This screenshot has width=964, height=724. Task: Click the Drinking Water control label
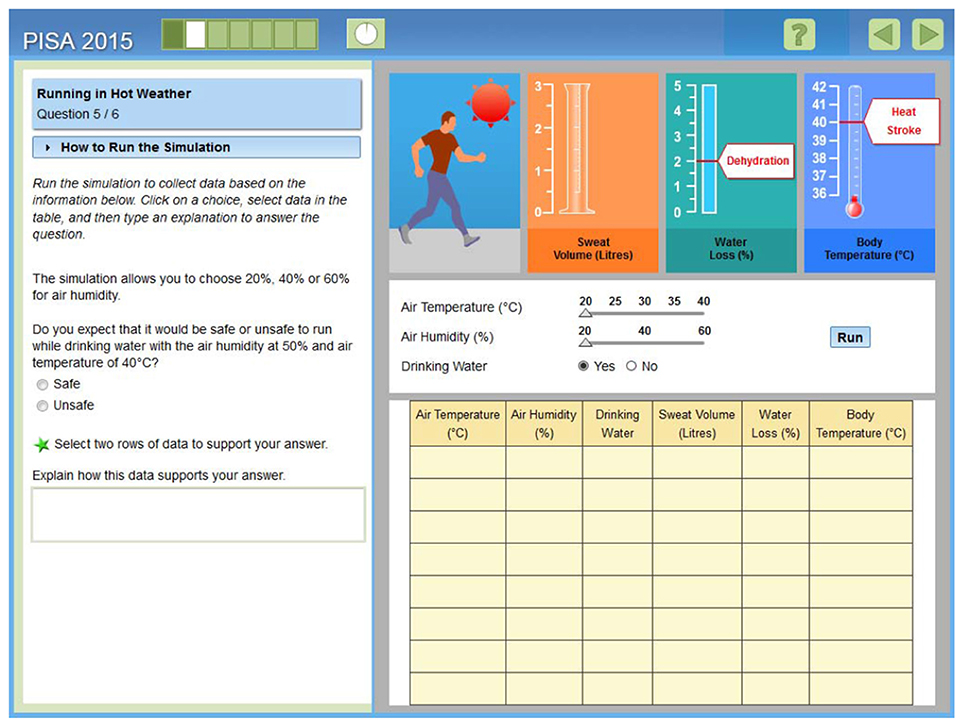[x=444, y=366]
